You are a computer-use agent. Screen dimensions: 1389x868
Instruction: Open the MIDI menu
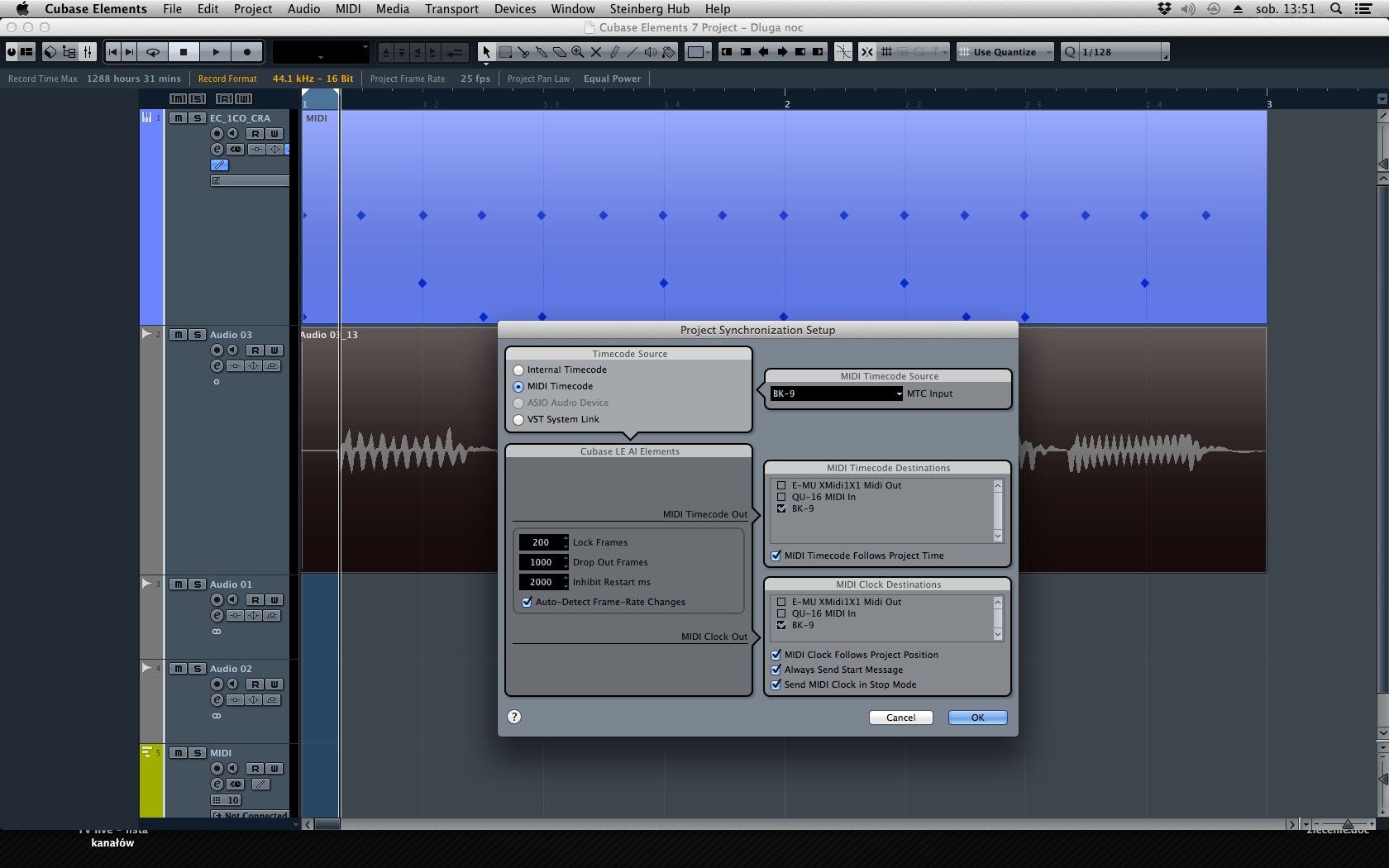coord(348,9)
